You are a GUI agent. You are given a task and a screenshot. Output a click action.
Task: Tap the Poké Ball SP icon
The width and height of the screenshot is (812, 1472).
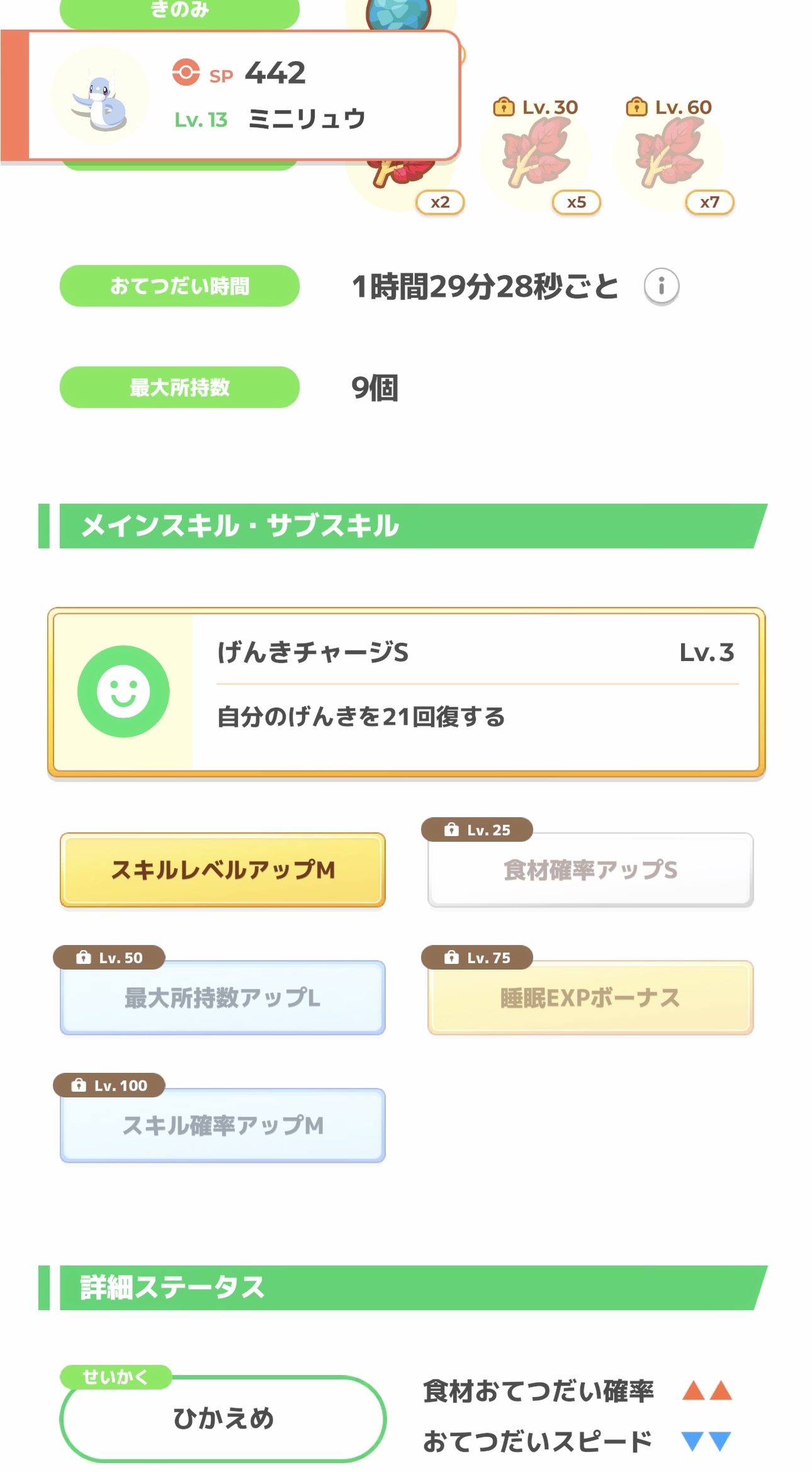[x=186, y=72]
